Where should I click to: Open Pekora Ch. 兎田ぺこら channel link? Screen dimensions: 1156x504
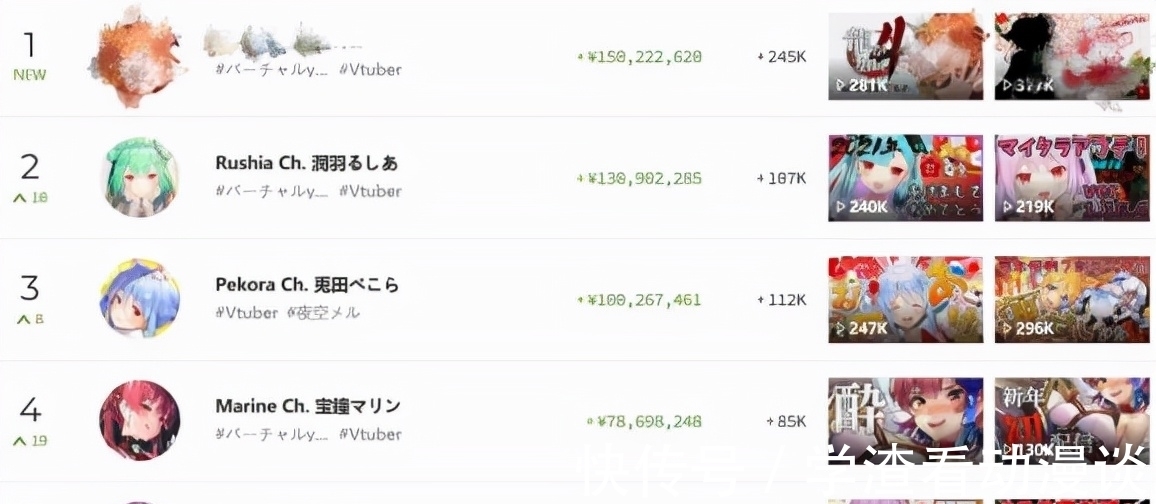coord(307,285)
